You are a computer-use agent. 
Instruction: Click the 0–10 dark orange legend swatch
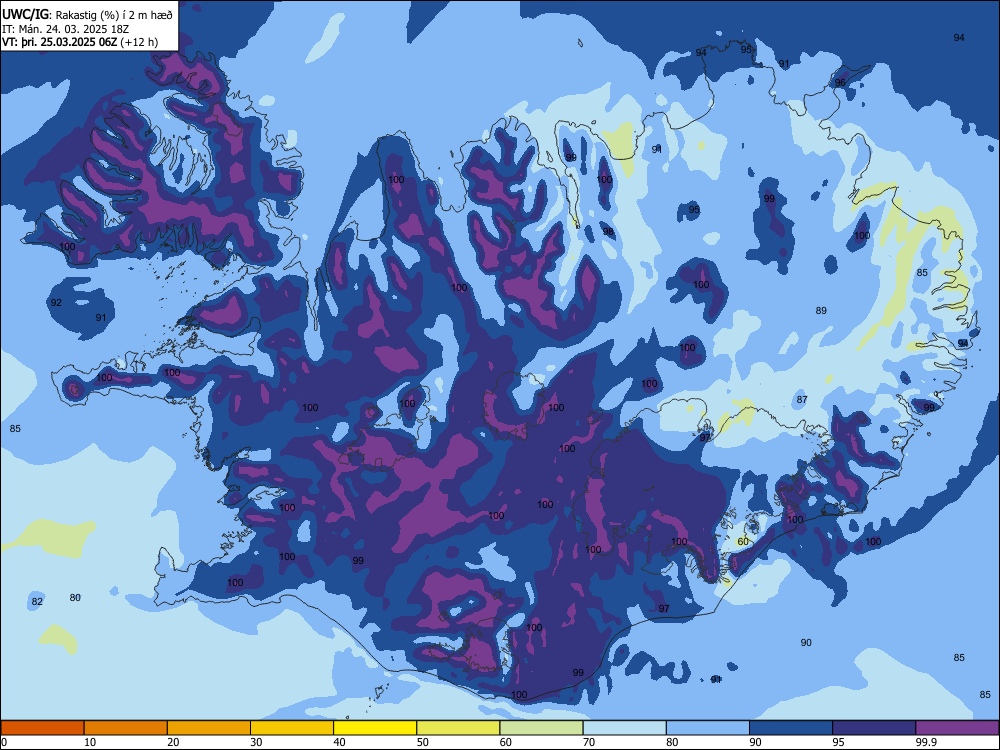(x=42, y=728)
